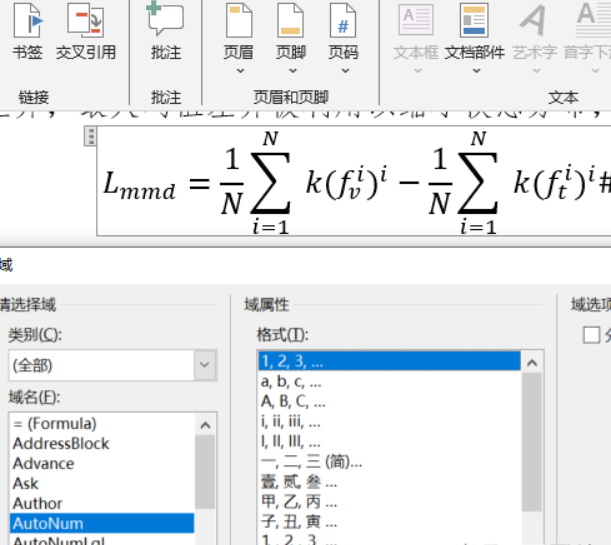
Task: Insert a new 批注 comment
Action: click(x=166, y=31)
